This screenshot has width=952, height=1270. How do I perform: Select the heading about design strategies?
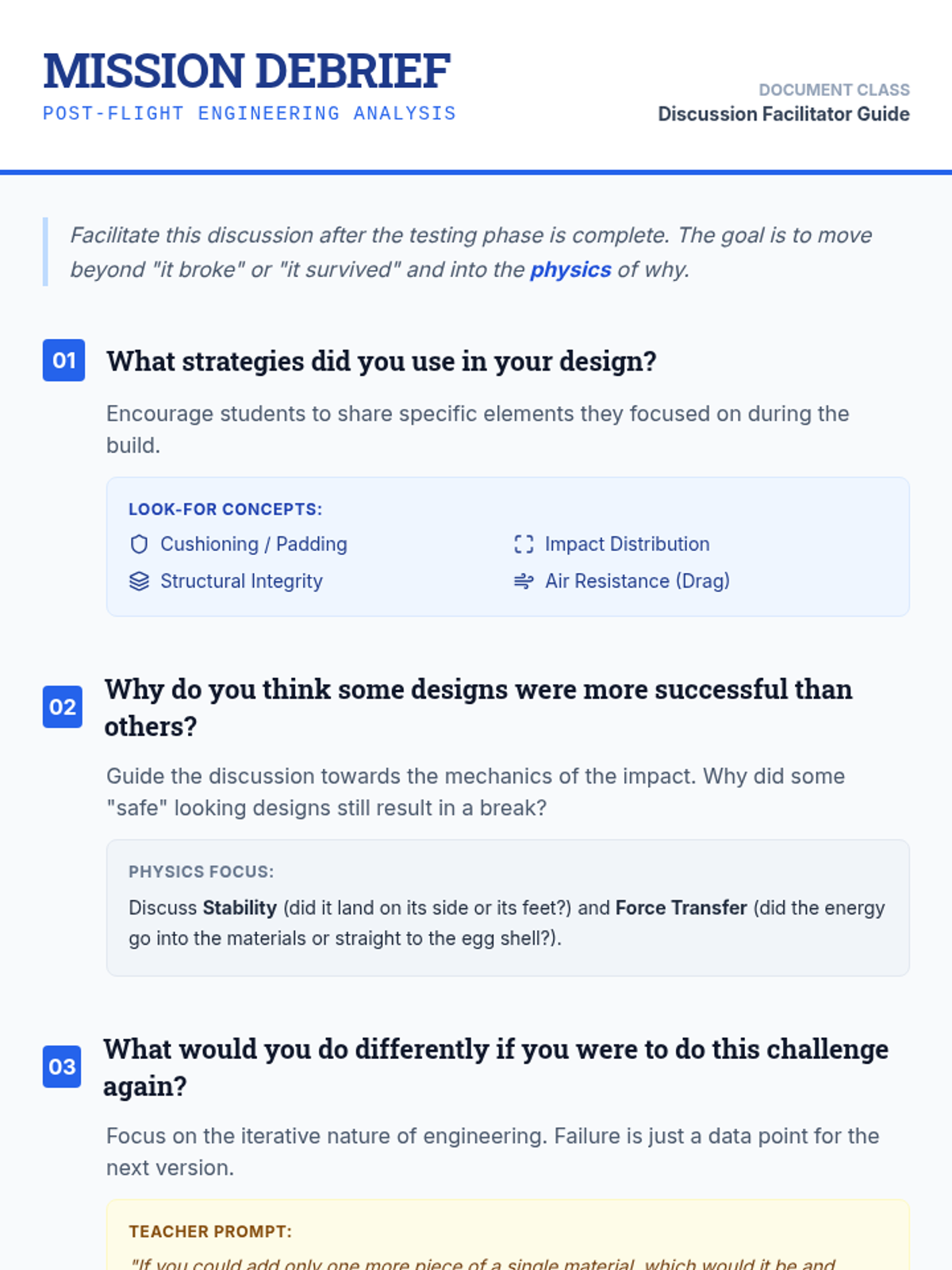[382, 361]
